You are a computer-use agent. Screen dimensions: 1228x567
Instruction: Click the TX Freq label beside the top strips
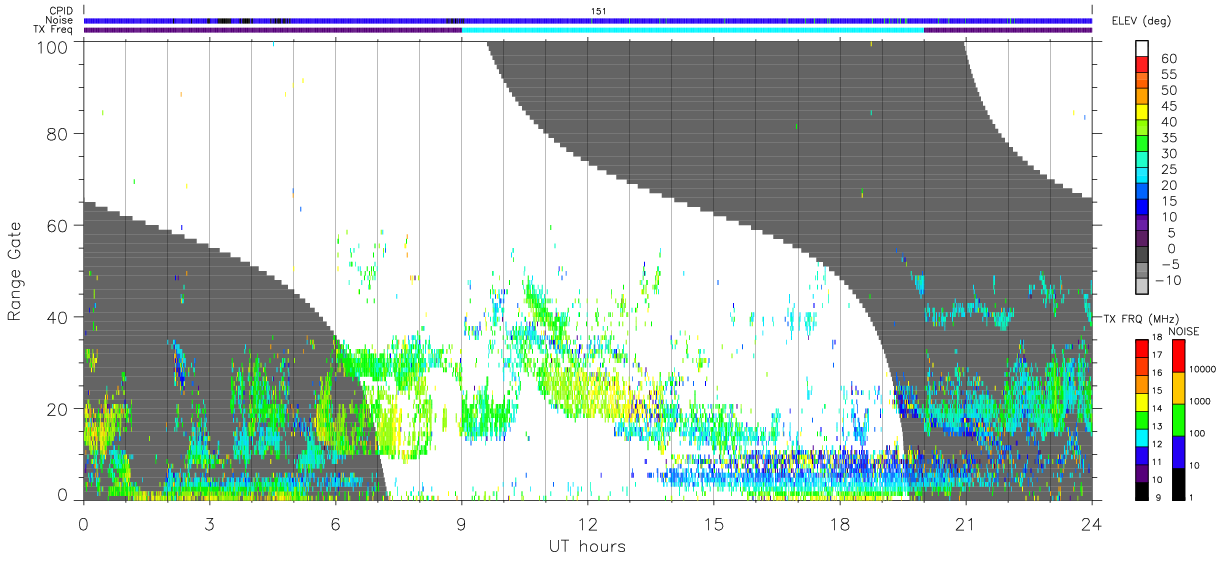point(55,30)
